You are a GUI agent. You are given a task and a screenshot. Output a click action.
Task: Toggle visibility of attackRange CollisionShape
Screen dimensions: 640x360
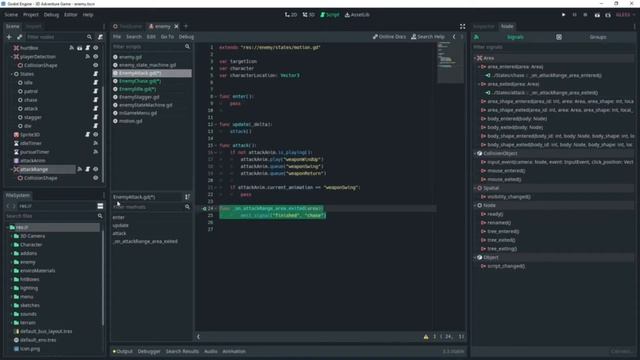tap(96, 178)
